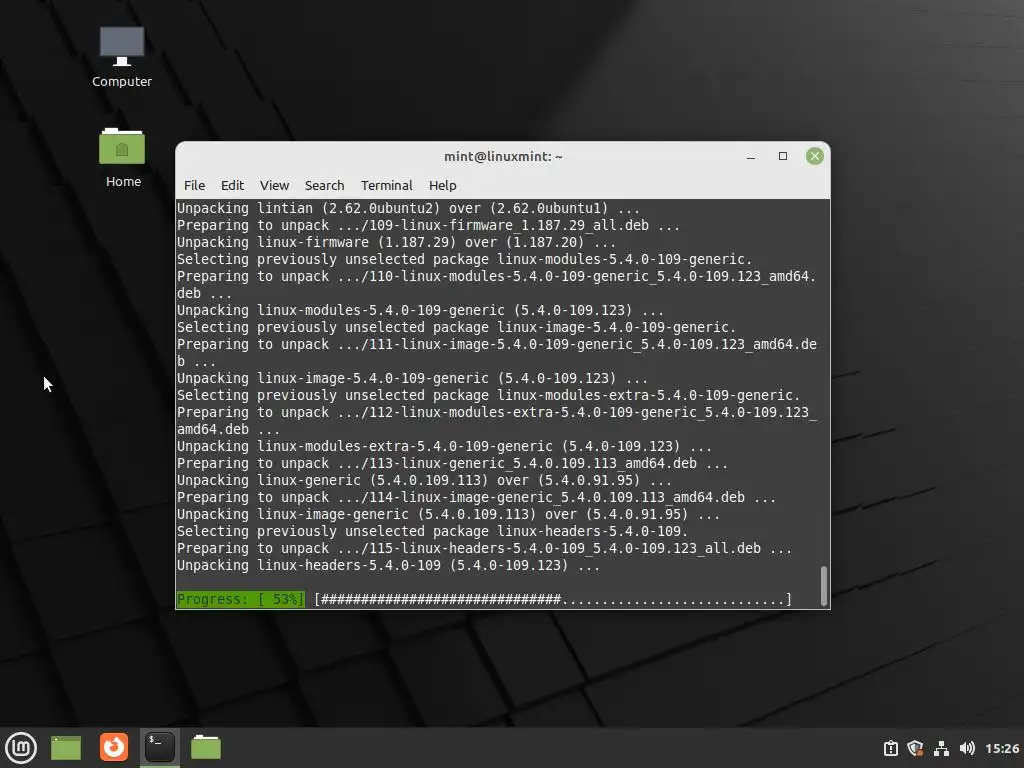Click 'Preparing to unpack .../109-linux-firmware' line

click(x=428, y=225)
